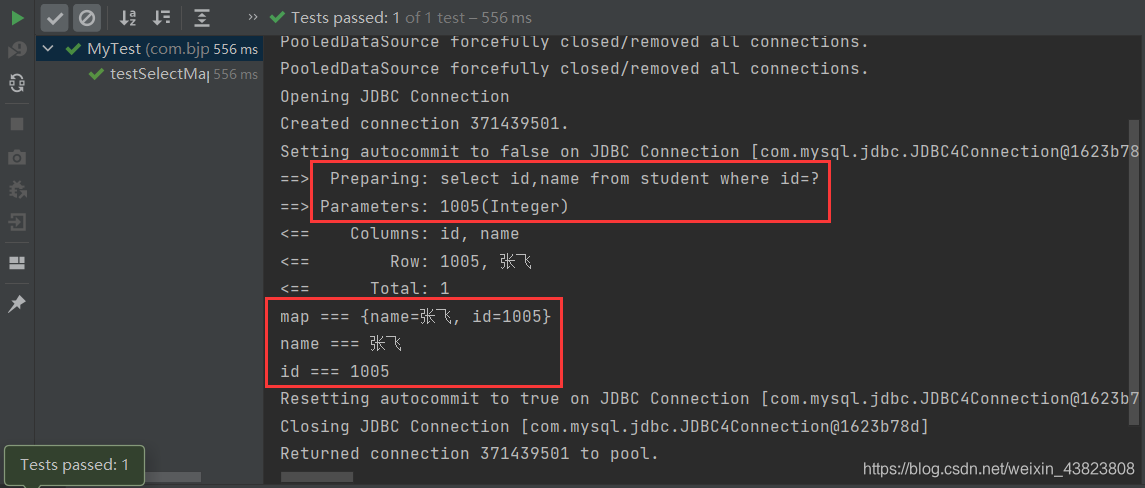This screenshot has width=1145, height=488.
Task: Pin the Run tool window tab
Action: pos(17,304)
